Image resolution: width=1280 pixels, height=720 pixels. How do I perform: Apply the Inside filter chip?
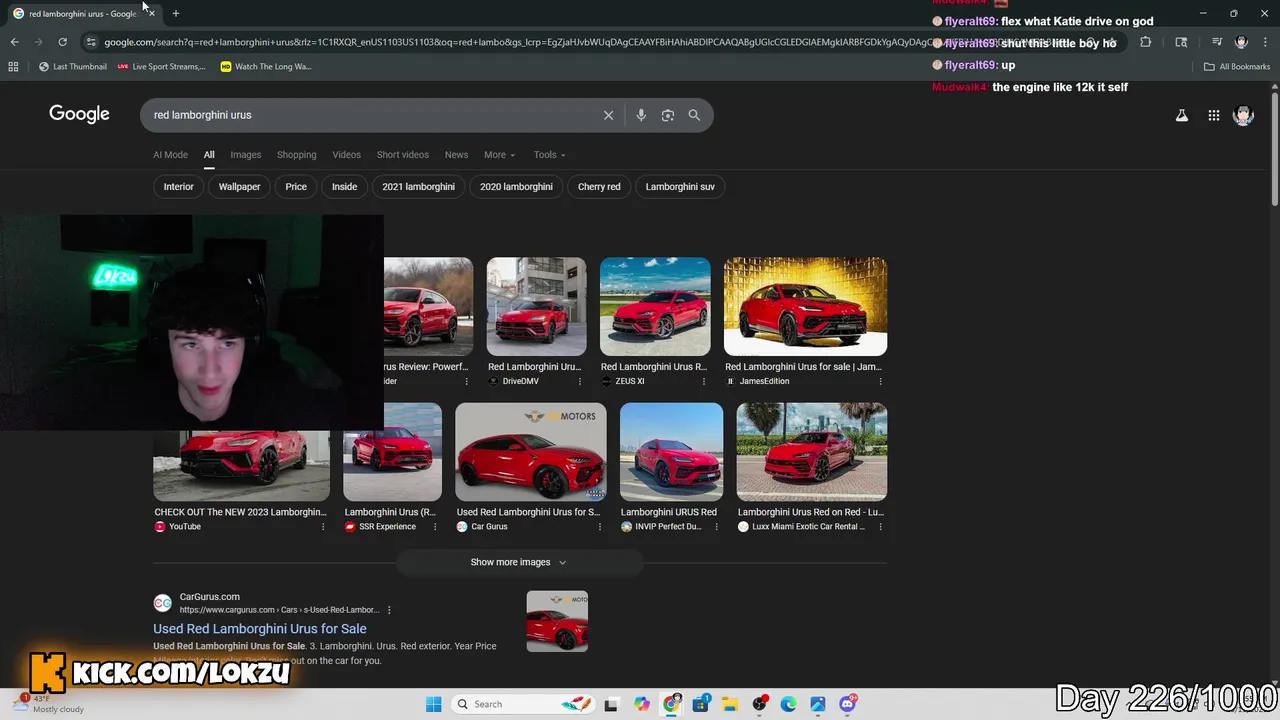(x=344, y=187)
